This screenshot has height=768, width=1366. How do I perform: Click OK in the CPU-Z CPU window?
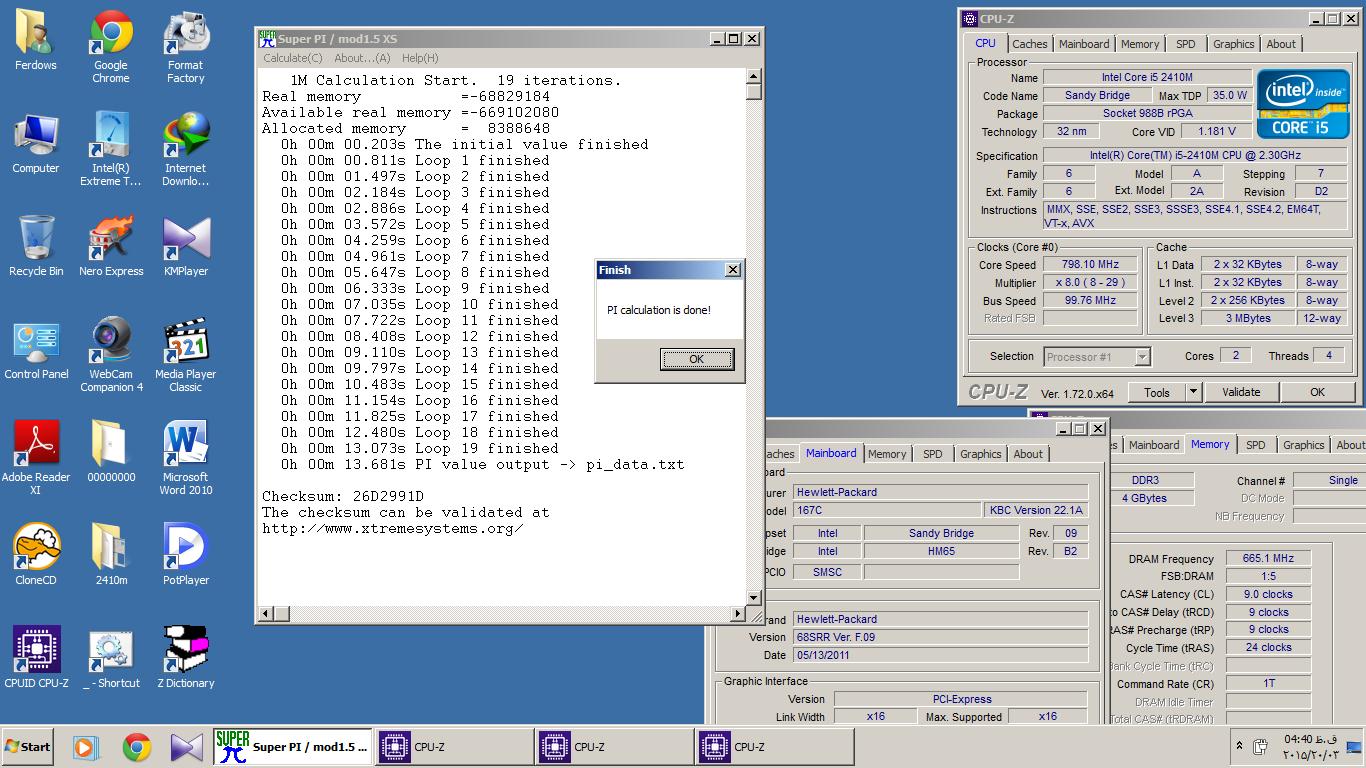click(x=1317, y=392)
